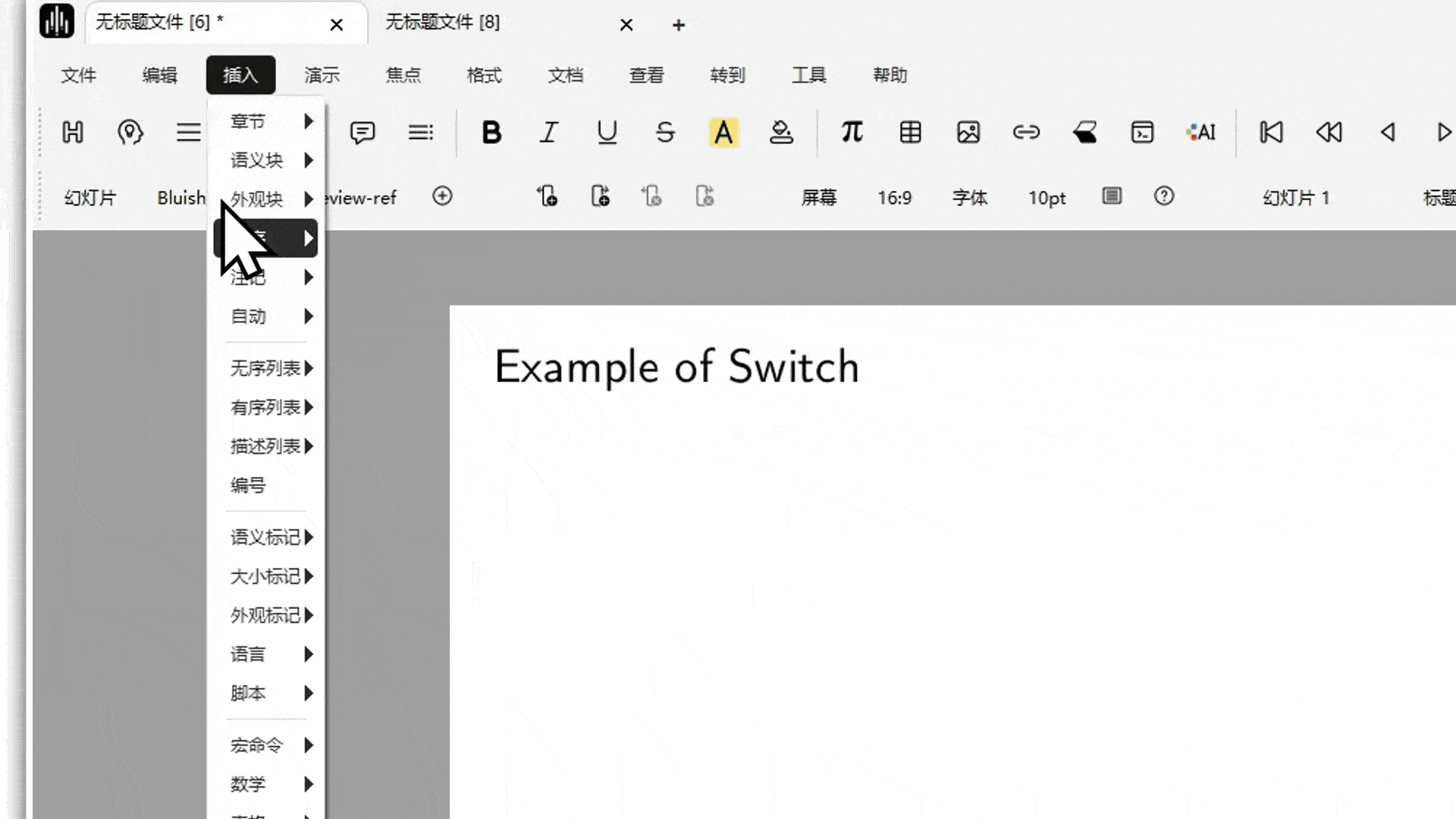Image resolution: width=1456 pixels, height=819 pixels.
Task: Switch to tab 无标题文件 [8]
Action: (443, 23)
